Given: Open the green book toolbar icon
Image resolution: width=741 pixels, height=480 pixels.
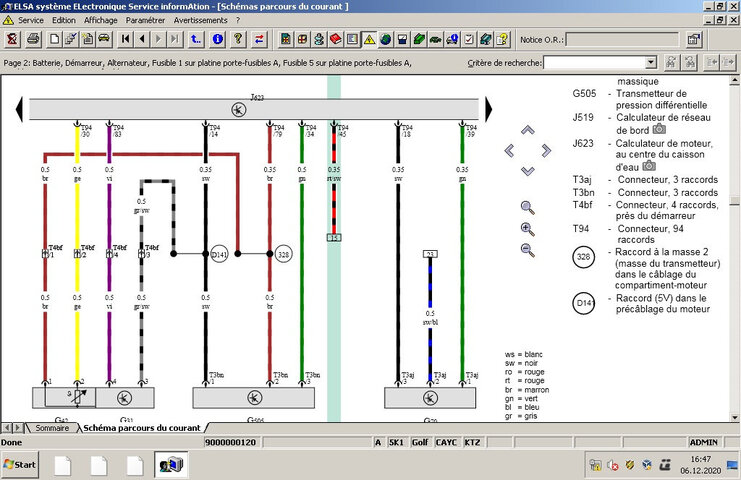Looking at the screenshot, I should (x=419, y=39).
